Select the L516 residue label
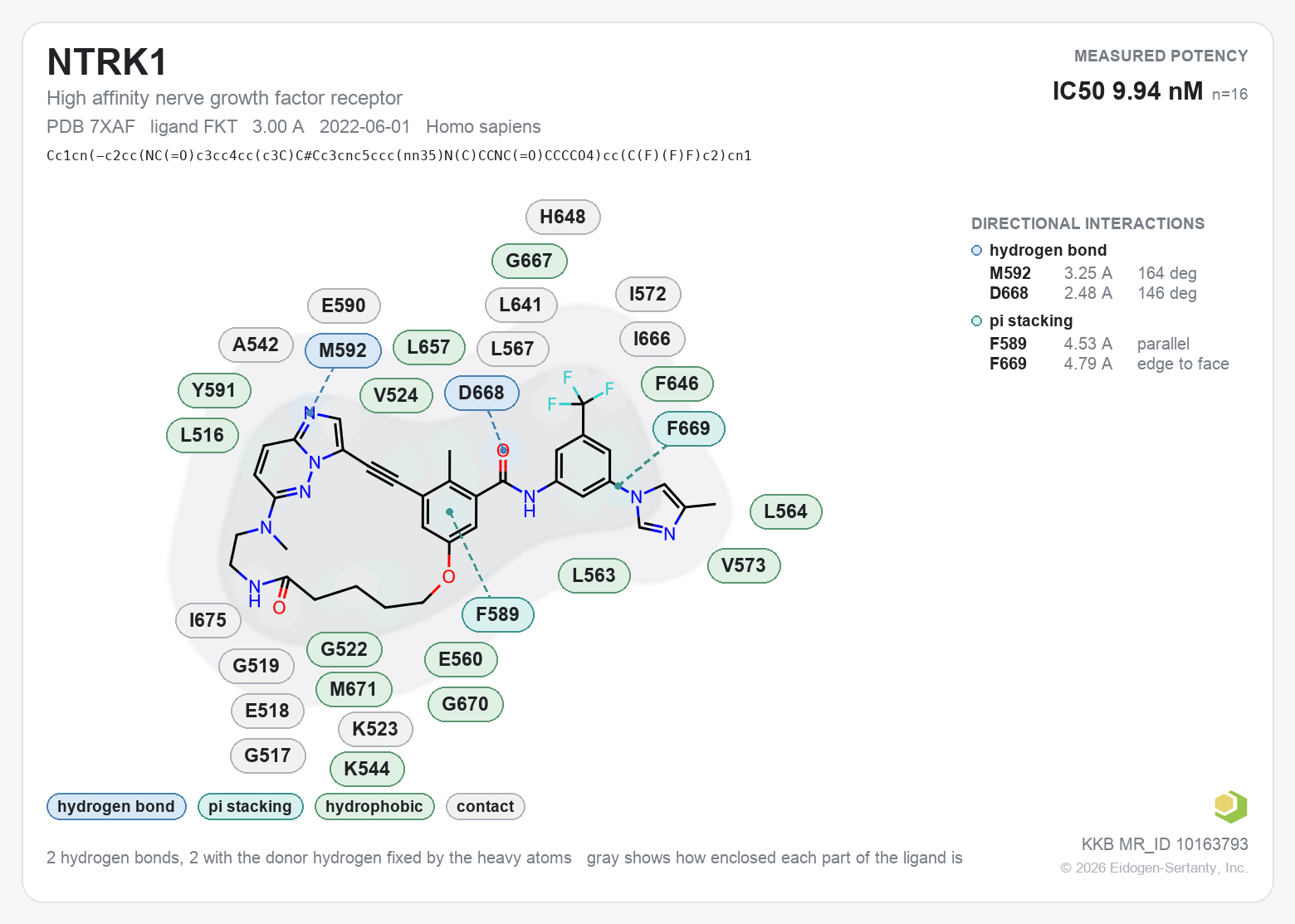The height and width of the screenshot is (924, 1295). click(x=203, y=435)
